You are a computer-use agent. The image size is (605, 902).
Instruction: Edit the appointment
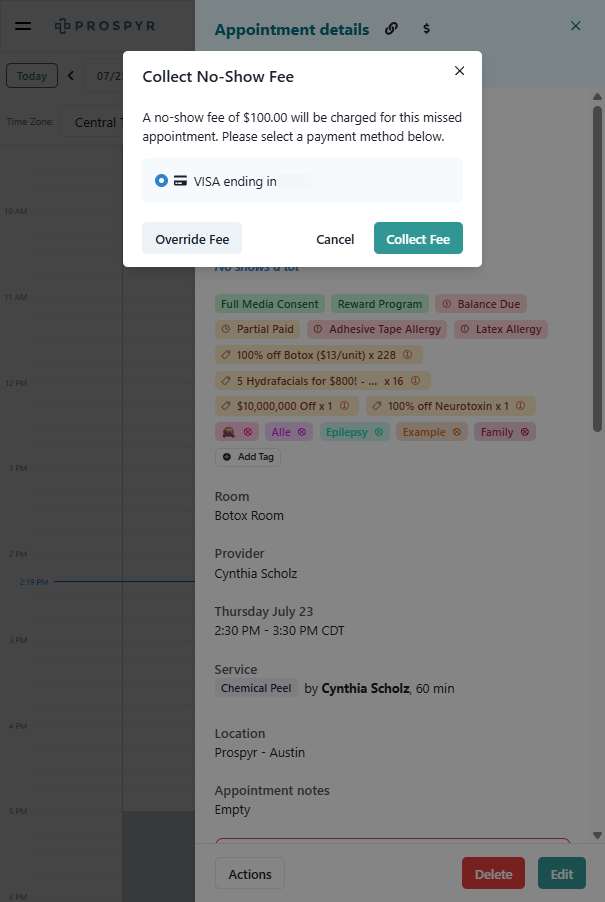(562, 874)
